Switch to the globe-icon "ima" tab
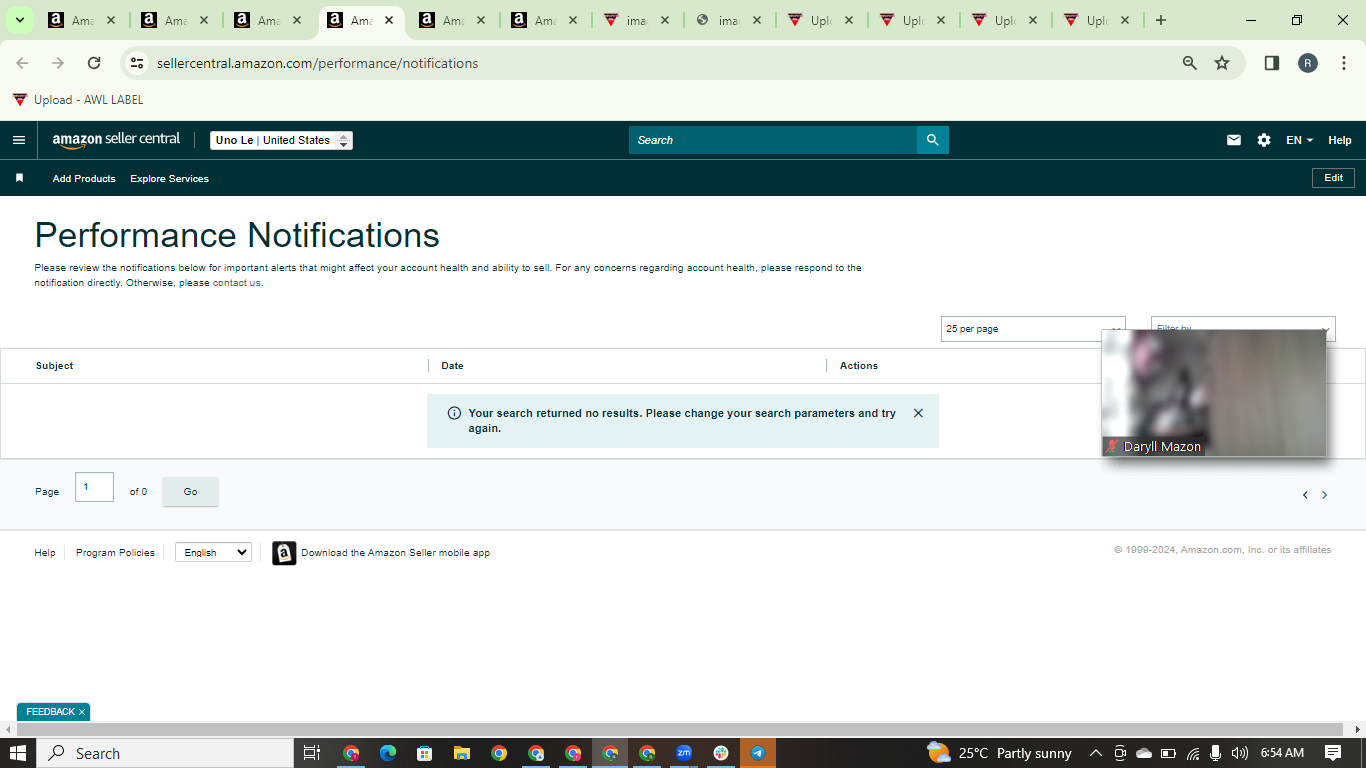 pyautogui.click(x=729, y=20)
